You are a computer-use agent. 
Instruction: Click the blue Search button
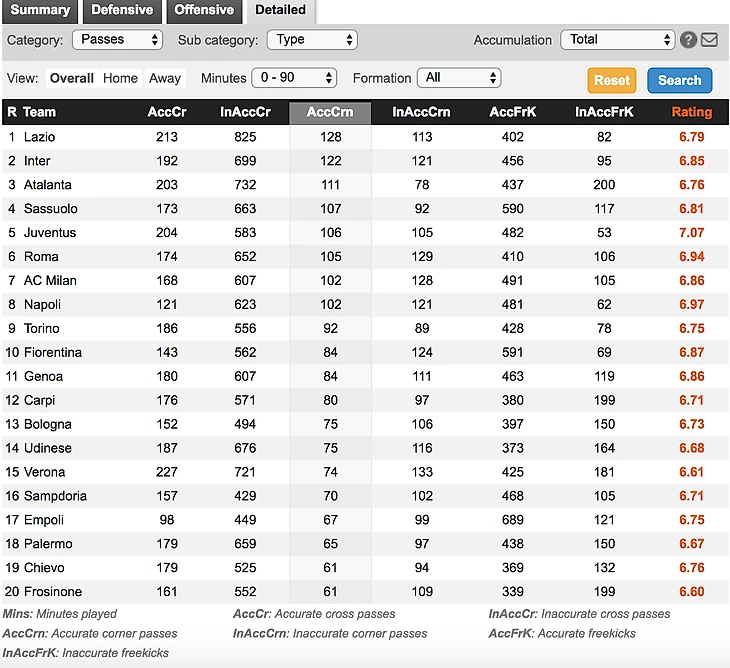(679, 80)
